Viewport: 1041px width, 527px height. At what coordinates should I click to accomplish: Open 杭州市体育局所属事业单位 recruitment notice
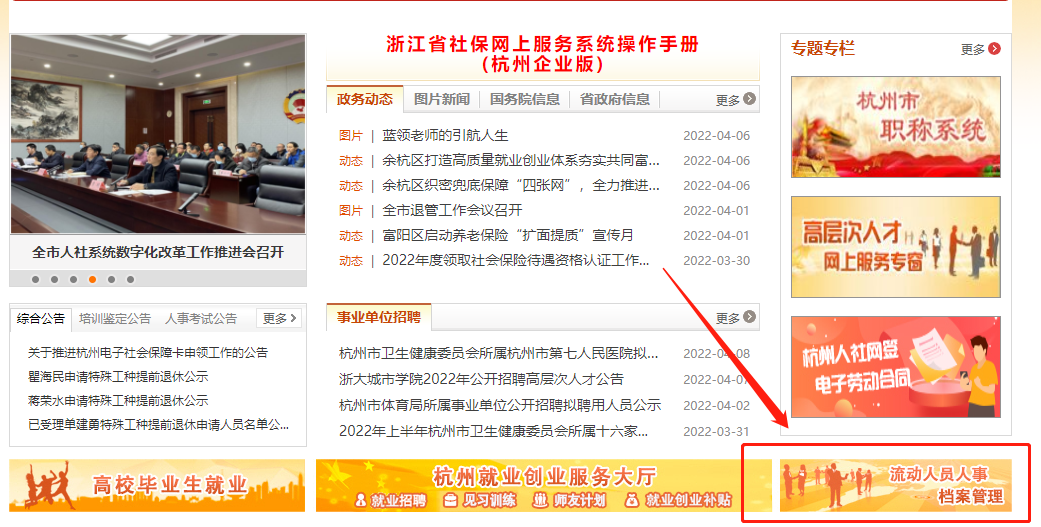(500, 405)
